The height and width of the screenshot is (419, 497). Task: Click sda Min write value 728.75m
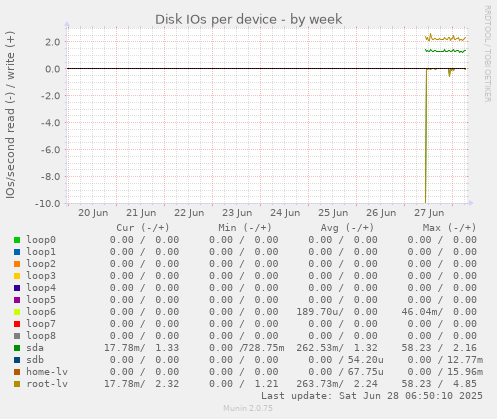coord(263,348)
